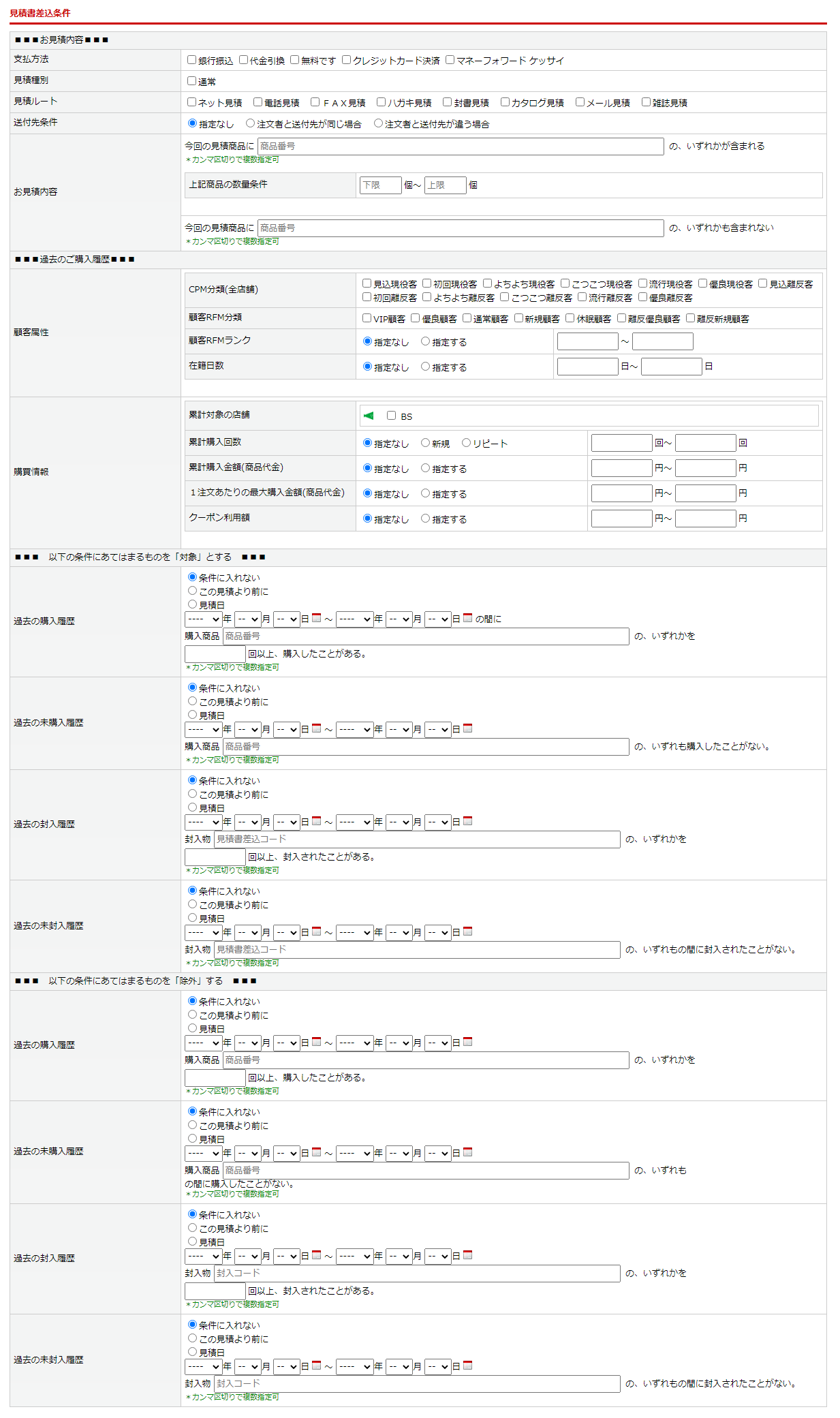This screenshot has height=1418, width=840.
Task: Focus the 累計購入金額 minimum yen field
Action: pos(621,468)
